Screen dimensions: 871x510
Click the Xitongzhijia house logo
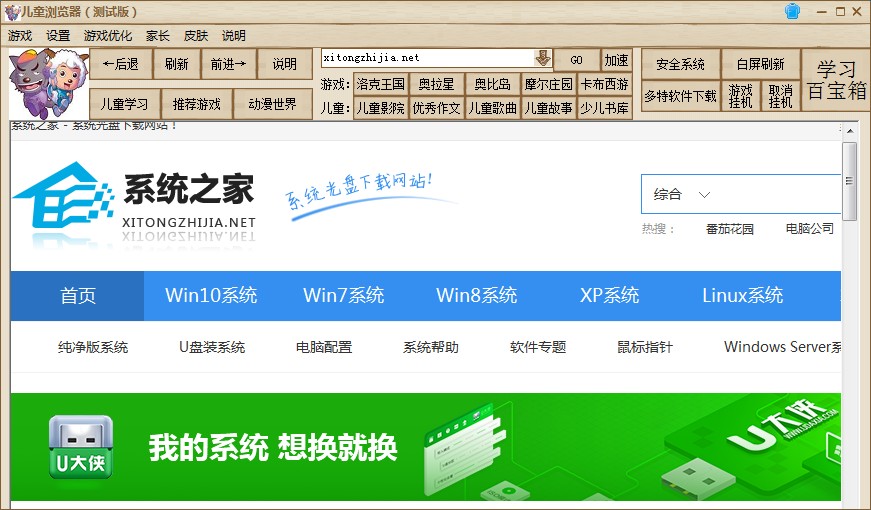[63, 196]
